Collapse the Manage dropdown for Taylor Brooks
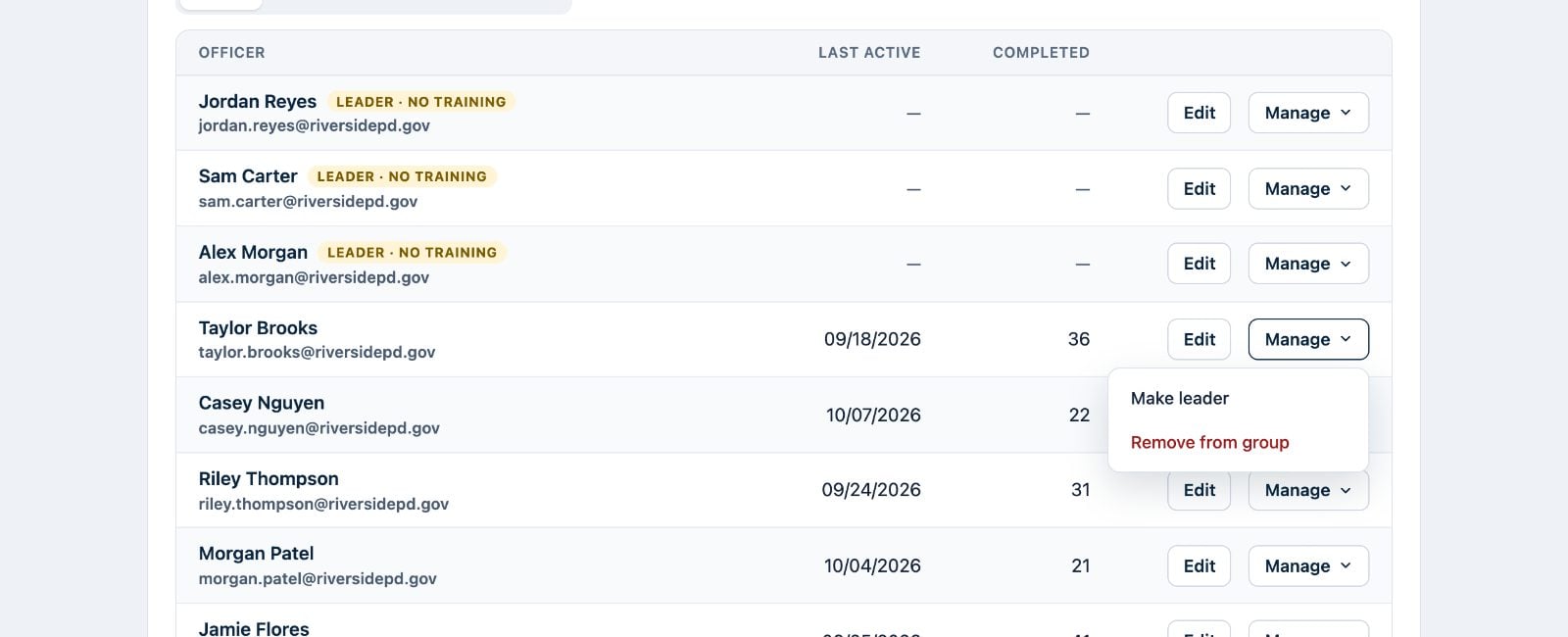The height and width of the screenshot is (637, 1568). click(1308, 339)
